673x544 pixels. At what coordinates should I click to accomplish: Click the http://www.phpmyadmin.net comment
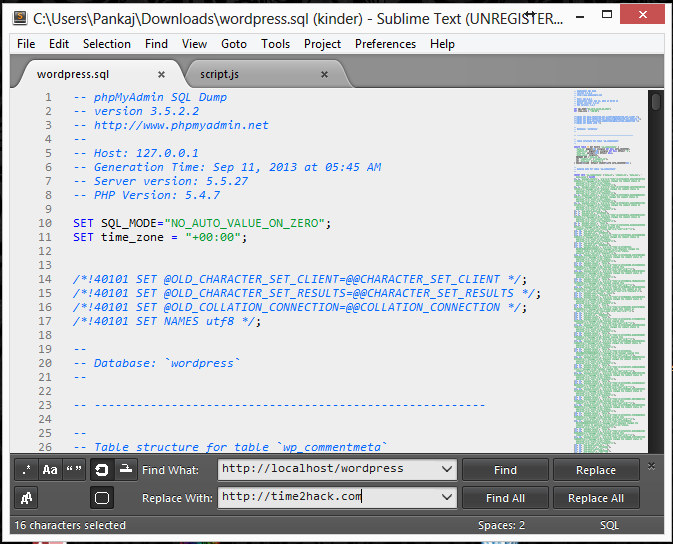[x=171, y=125]
